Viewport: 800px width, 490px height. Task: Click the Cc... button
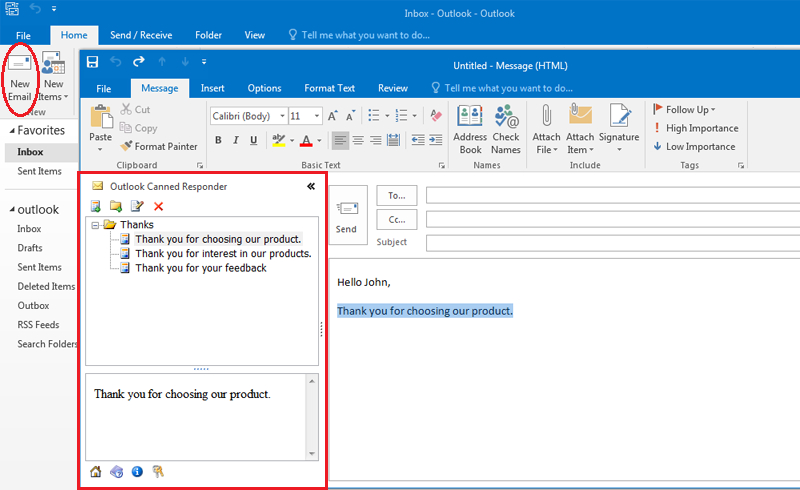[396, 219]
